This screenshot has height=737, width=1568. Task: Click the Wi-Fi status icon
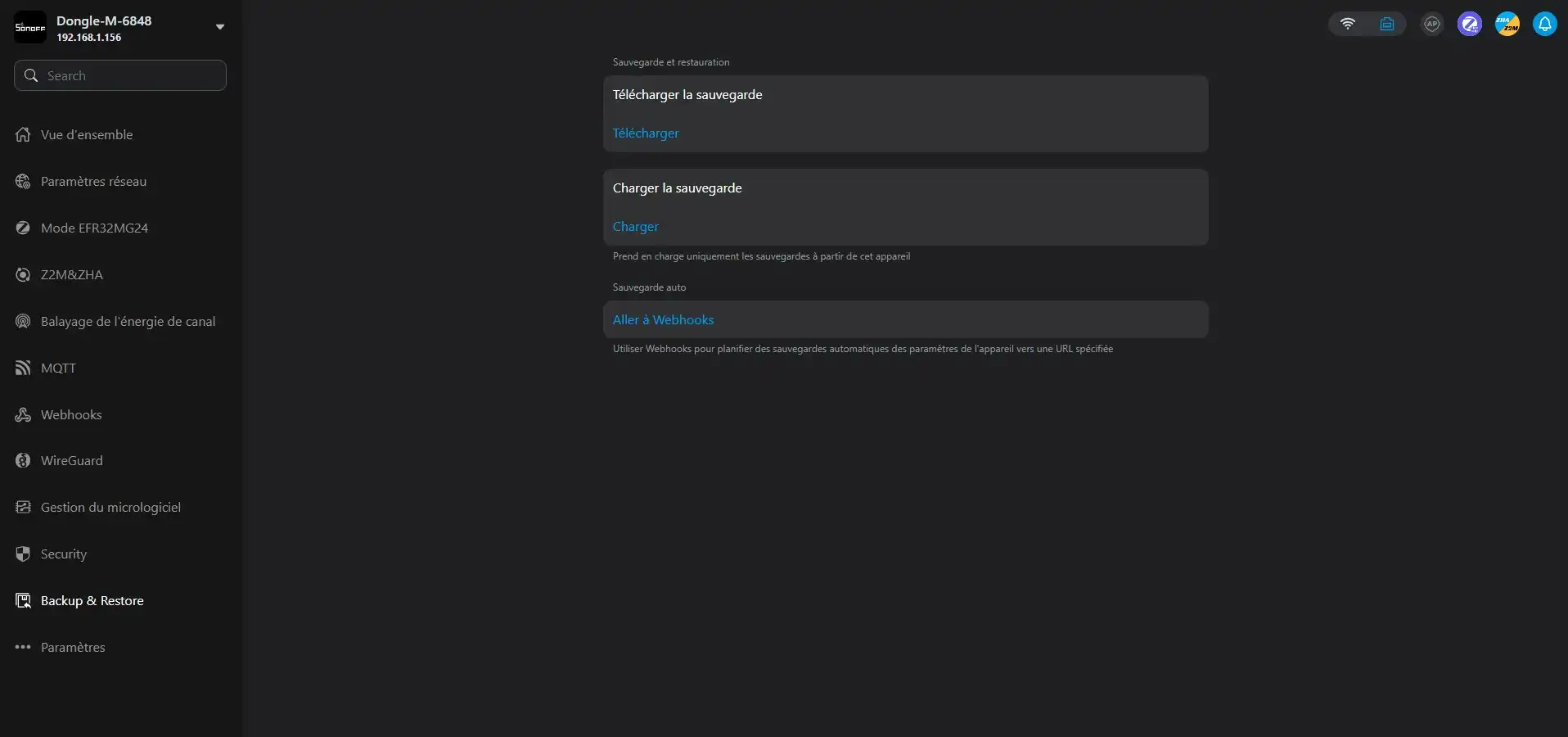point(1347,24)
